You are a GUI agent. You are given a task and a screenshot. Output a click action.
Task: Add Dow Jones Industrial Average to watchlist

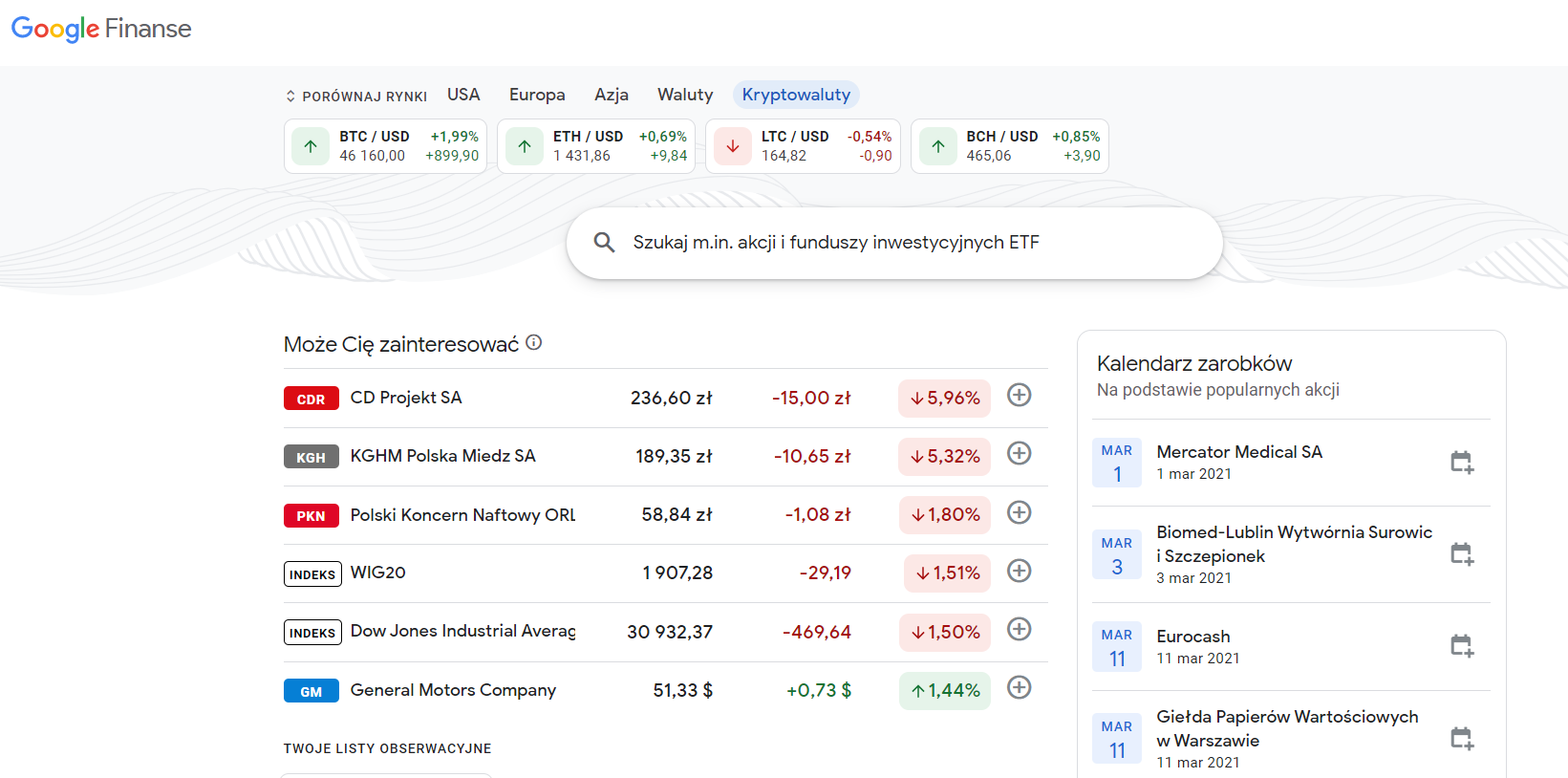[1020, 629]
